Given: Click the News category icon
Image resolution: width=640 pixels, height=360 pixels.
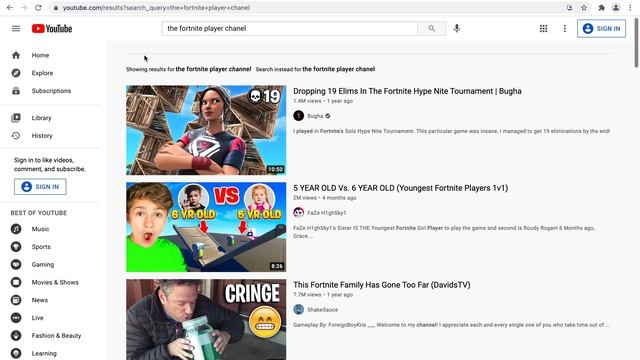Looking at the screenshot, I should pos(16,300).
